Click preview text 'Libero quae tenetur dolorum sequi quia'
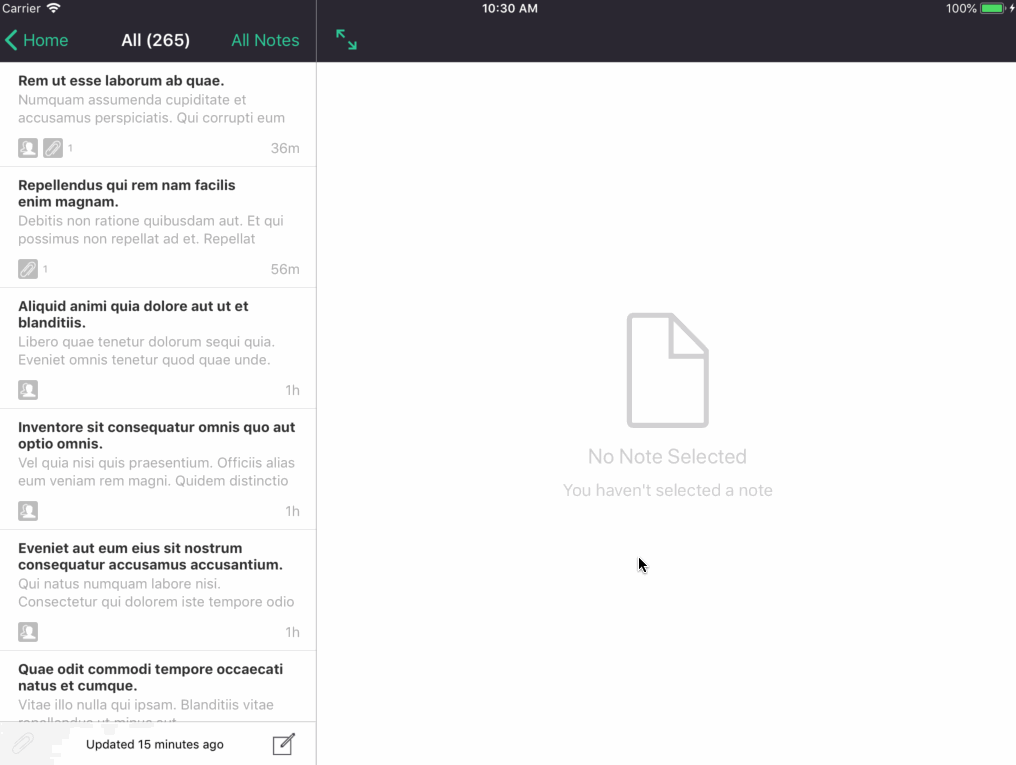 [146, 341]
